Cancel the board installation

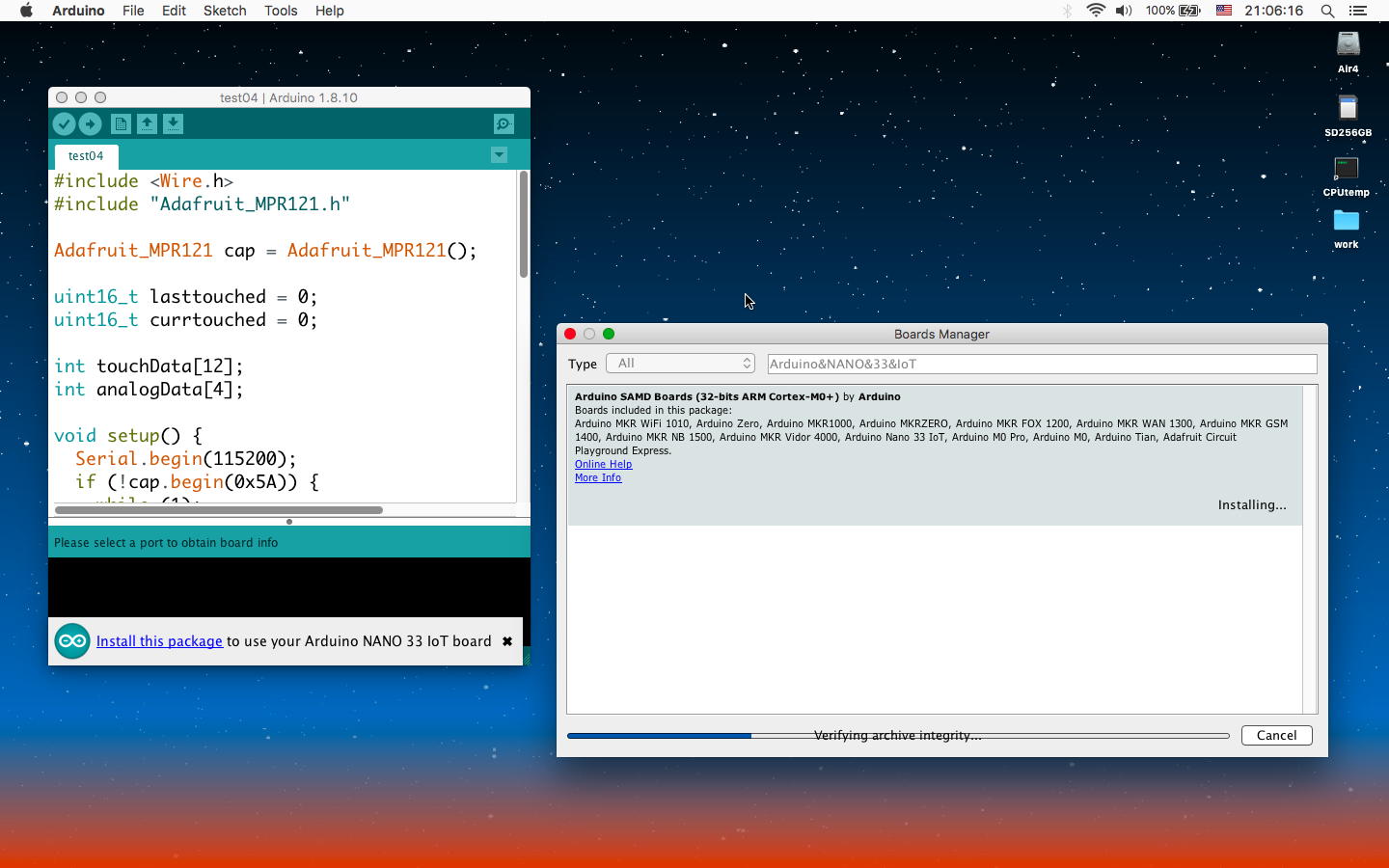point(1276,735)
